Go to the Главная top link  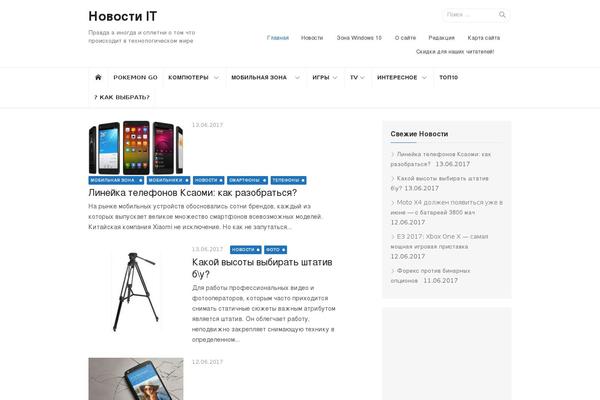(278, 38)
